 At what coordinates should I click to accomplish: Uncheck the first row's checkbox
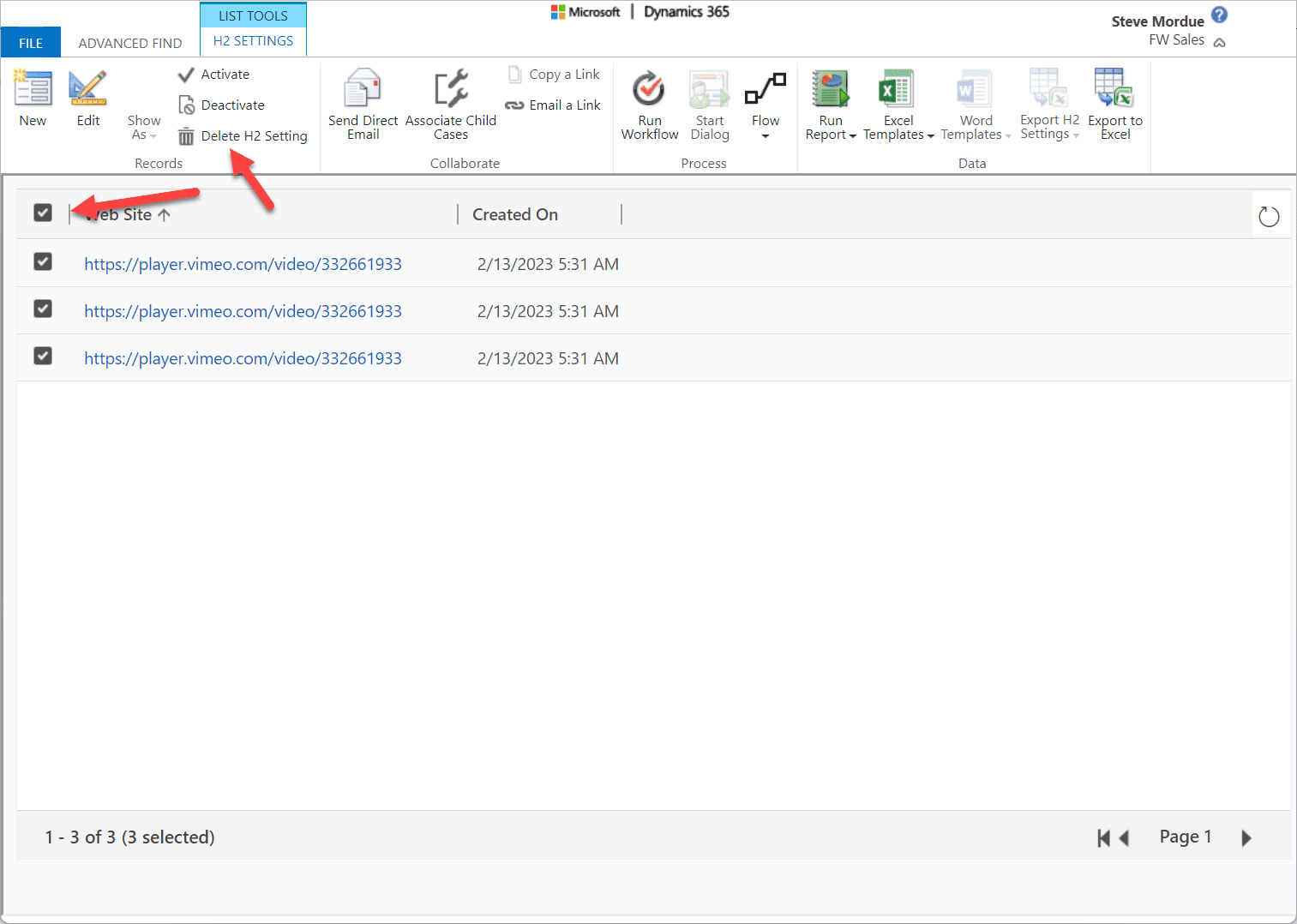[43, 261]
